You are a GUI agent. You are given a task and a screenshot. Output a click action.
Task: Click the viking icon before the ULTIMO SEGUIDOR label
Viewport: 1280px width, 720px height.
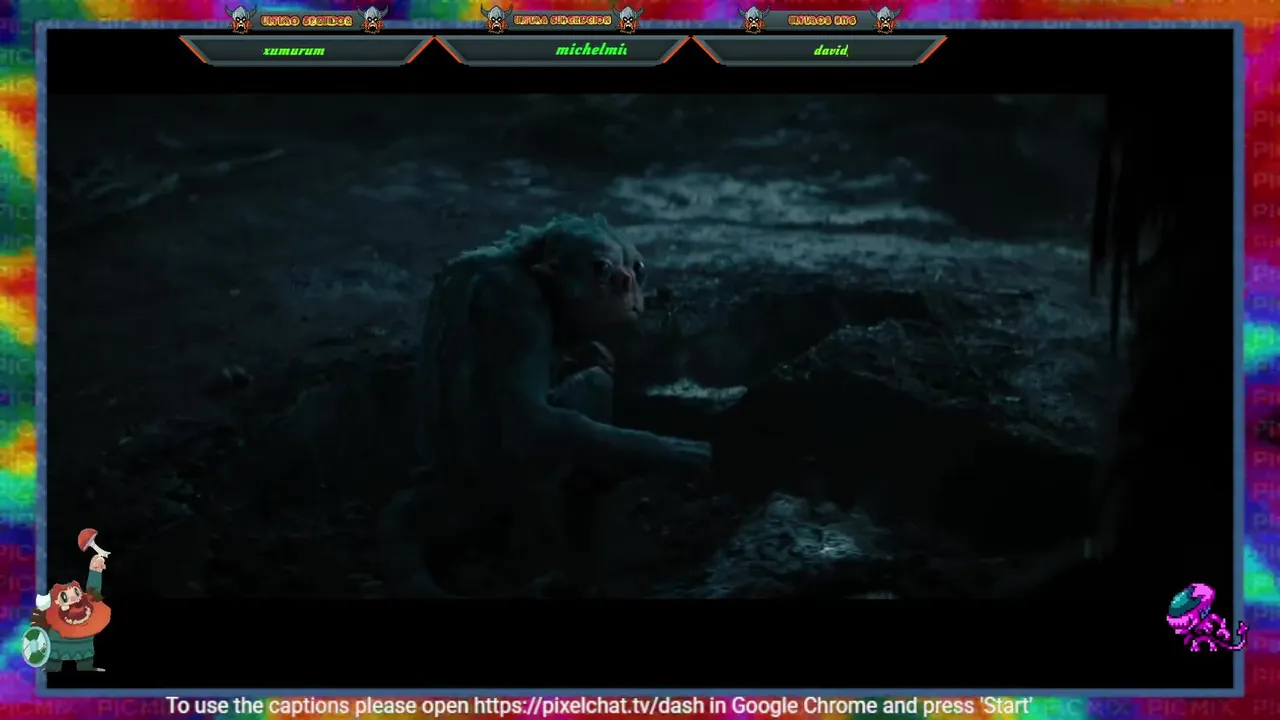[x=240, y=19]
